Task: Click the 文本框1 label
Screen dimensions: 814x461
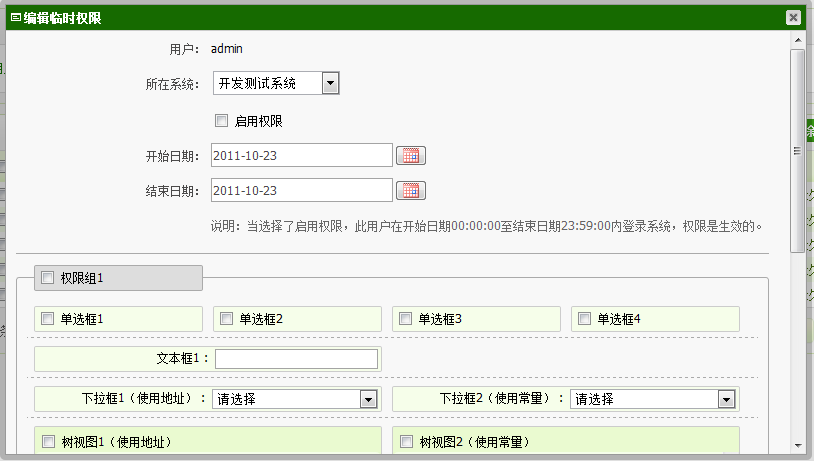Action: coord(182,358)
